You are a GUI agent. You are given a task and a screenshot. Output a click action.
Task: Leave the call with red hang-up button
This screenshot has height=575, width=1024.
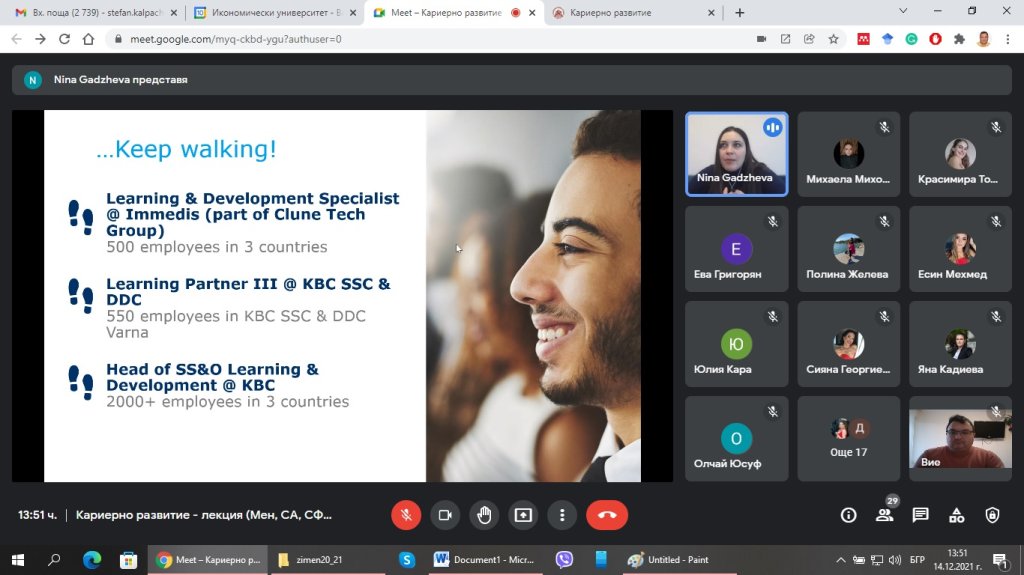tap(607, 515)
